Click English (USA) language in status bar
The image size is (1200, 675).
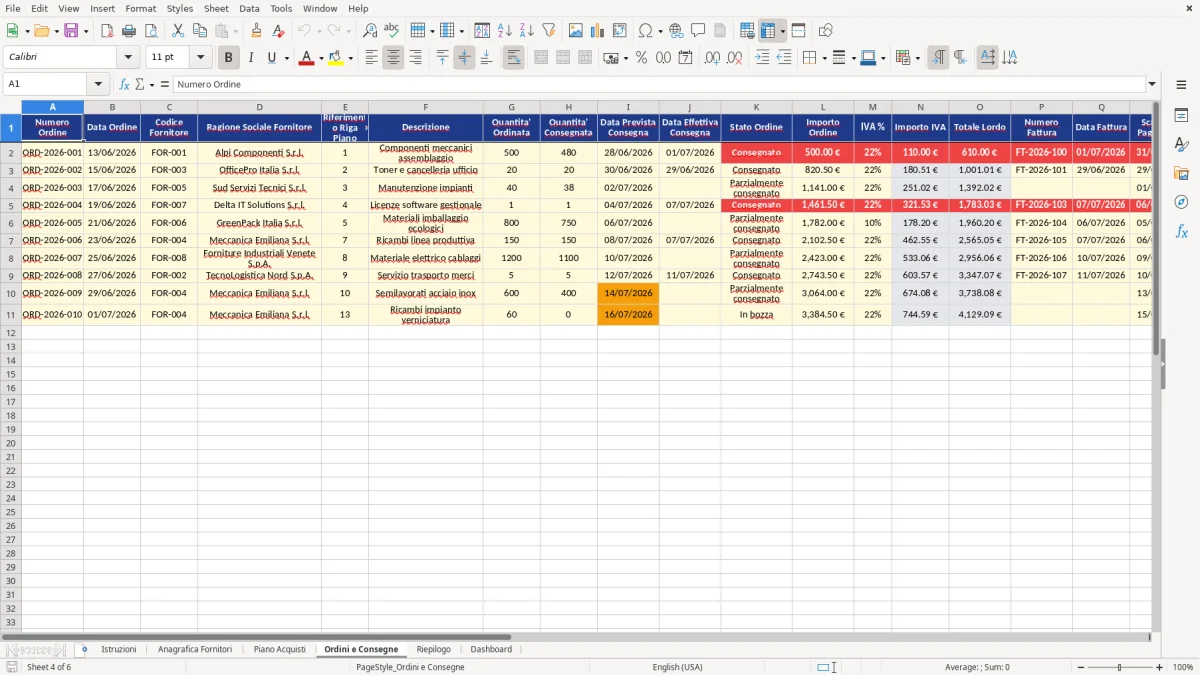(678, 667)
